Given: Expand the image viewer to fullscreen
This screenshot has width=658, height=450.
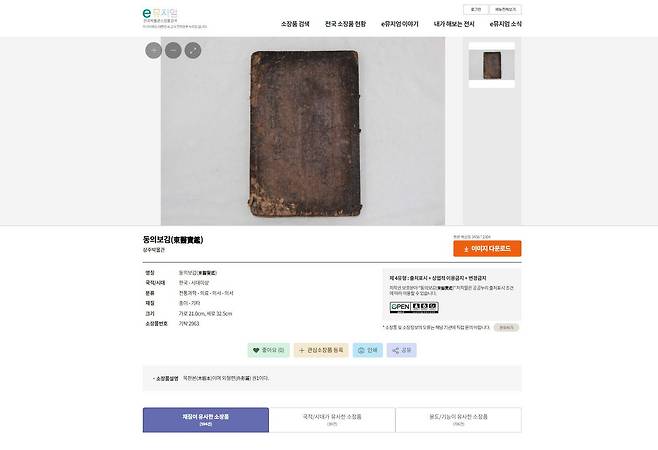Looking at the screenshot, I should pyautogui.click(x=193, y=50).
